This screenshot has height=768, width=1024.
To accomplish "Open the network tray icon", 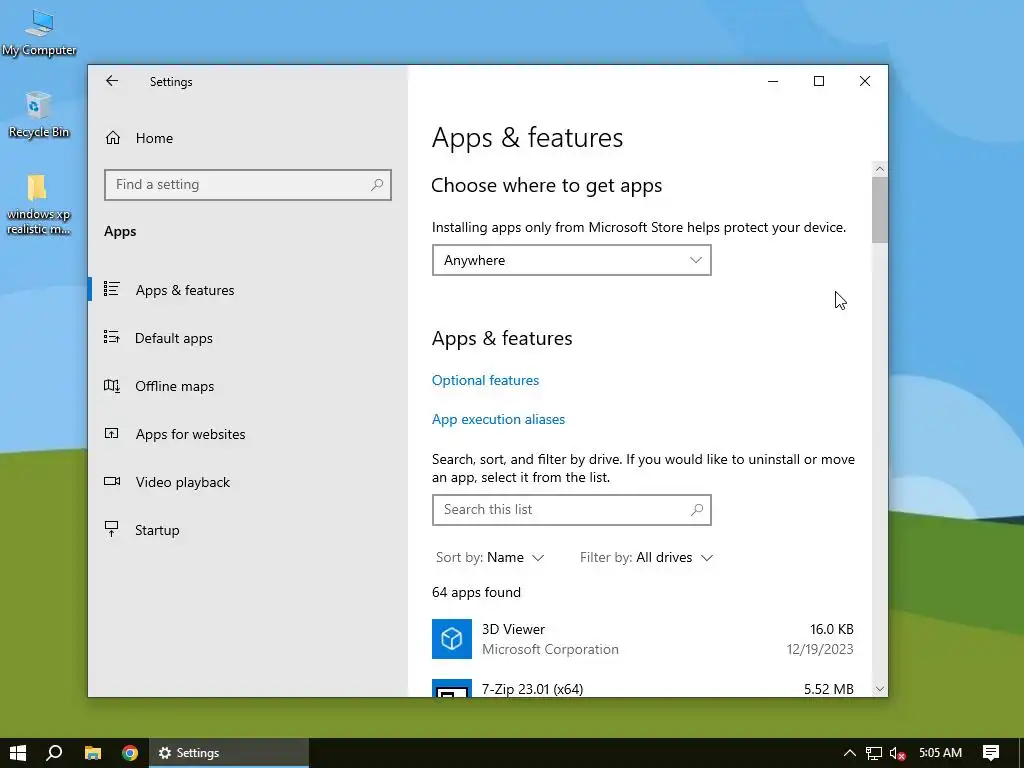I will coord(874,753).
